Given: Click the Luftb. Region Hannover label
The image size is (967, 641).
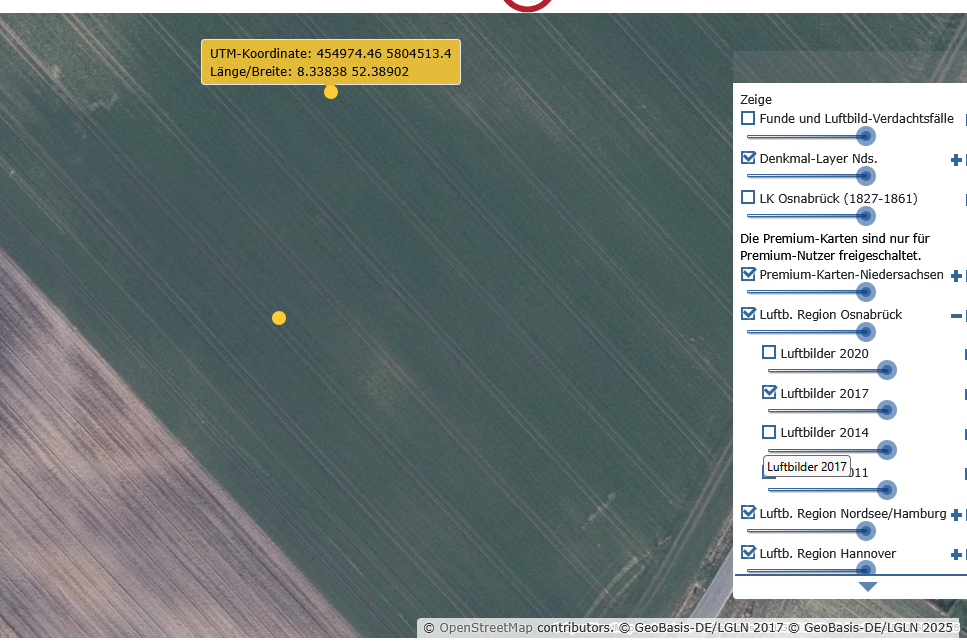Looking at the screenshot, I should (827, 553).
